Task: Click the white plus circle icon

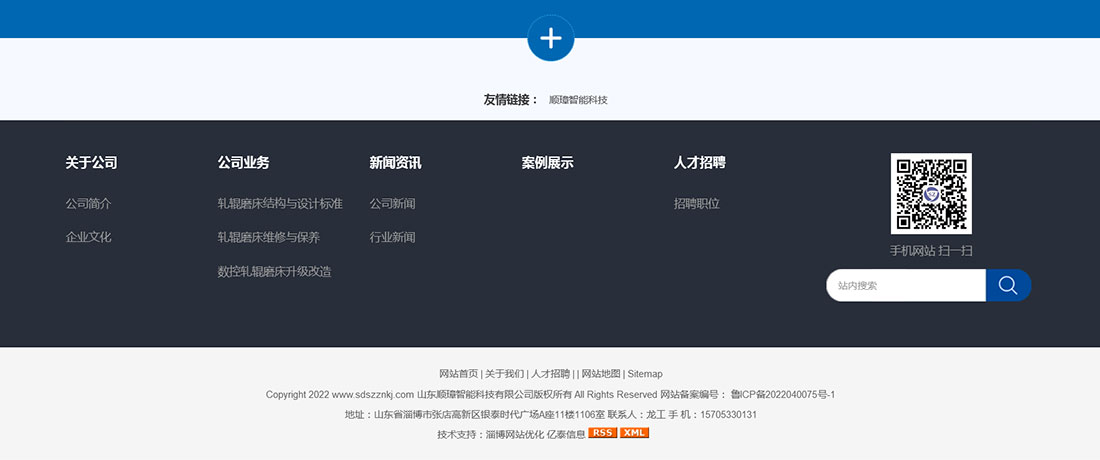Action: [550, 38]
